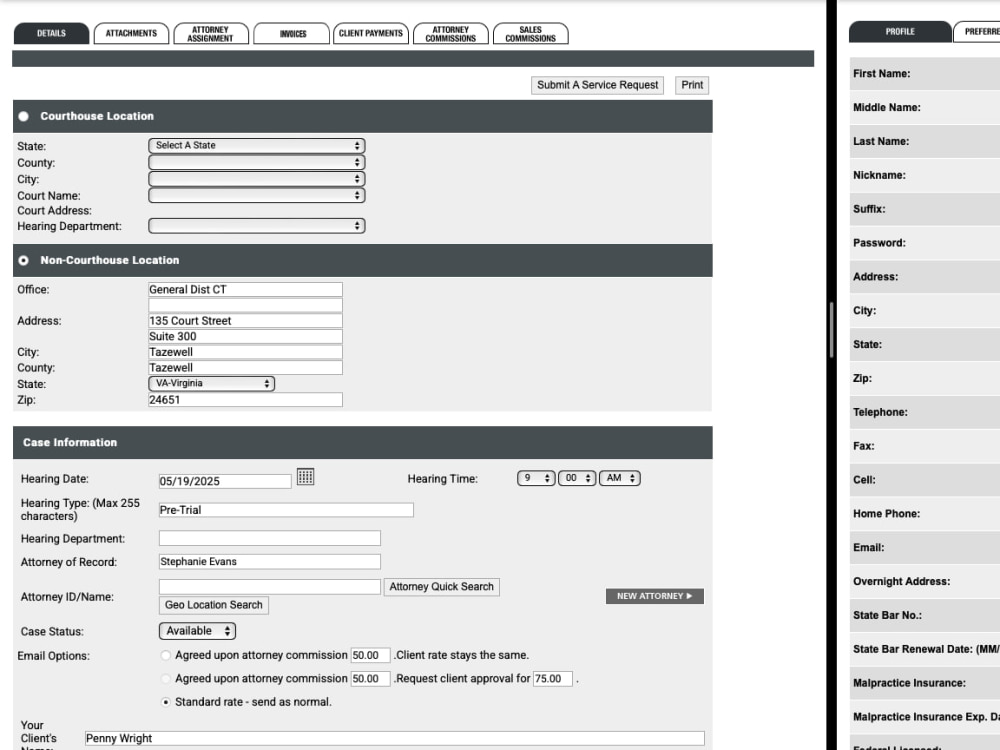Select the Profile tab in right window
The height and width of the screenshot is (750, 1000).
tap(900, 31)
